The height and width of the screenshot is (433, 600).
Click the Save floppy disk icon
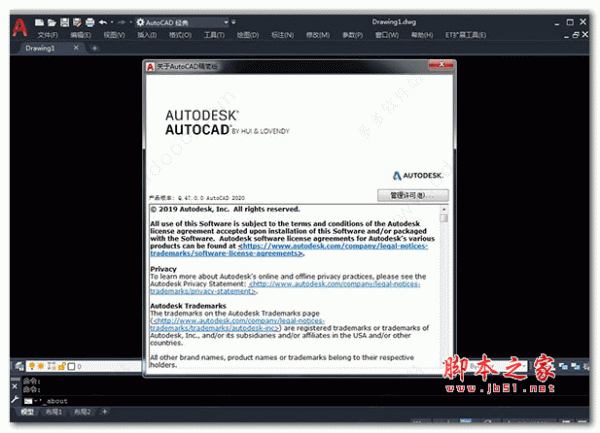64,23
